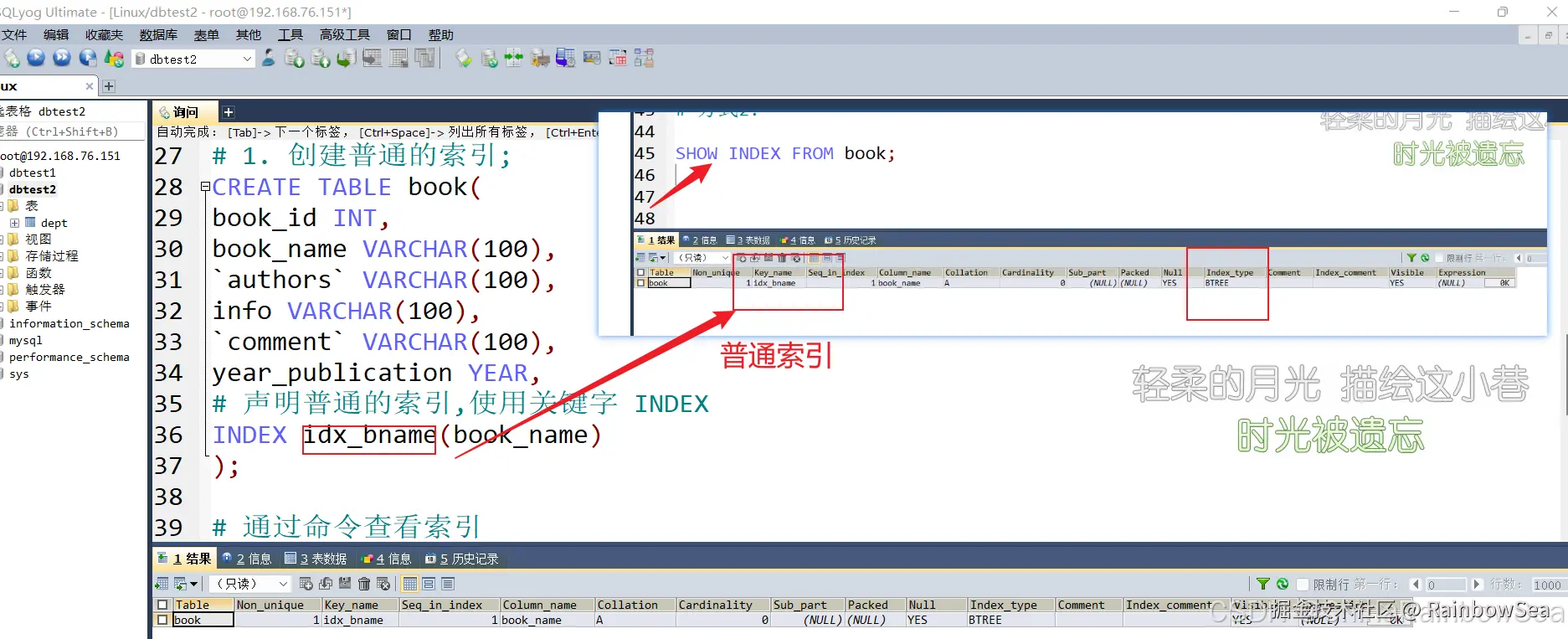This screenshot has width=1568, height=639.
Task: Switch to the 5 历史记录 tab
Action: point(462,559)
